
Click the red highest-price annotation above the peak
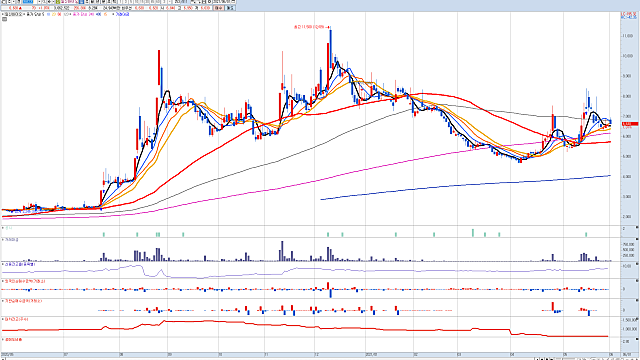point(312,27)
